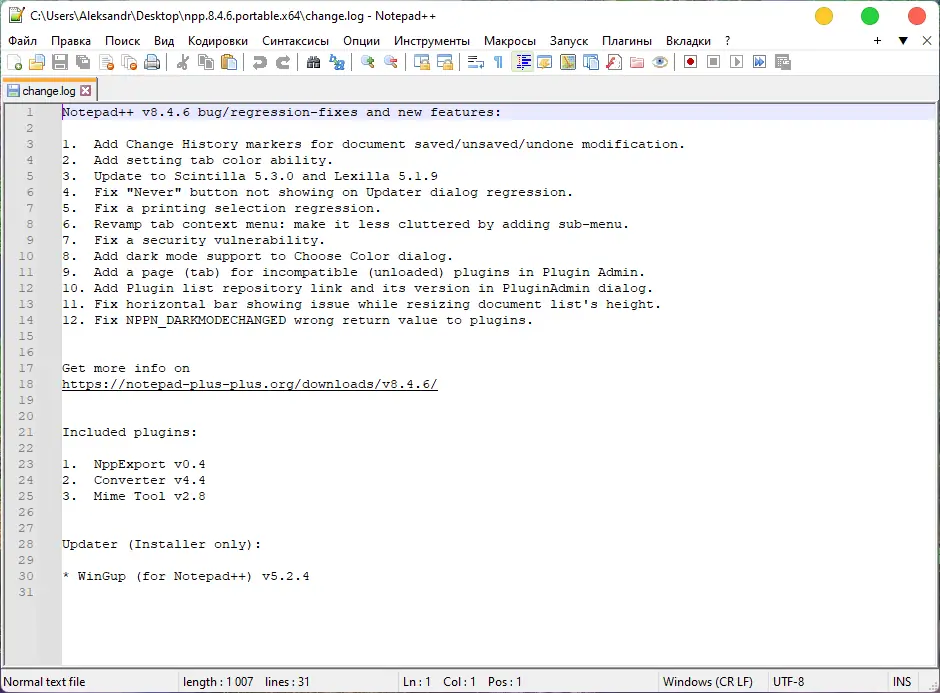Close the change.log tab with red X
The height and width of the screenshot is (693, 940).
(86, 91)
